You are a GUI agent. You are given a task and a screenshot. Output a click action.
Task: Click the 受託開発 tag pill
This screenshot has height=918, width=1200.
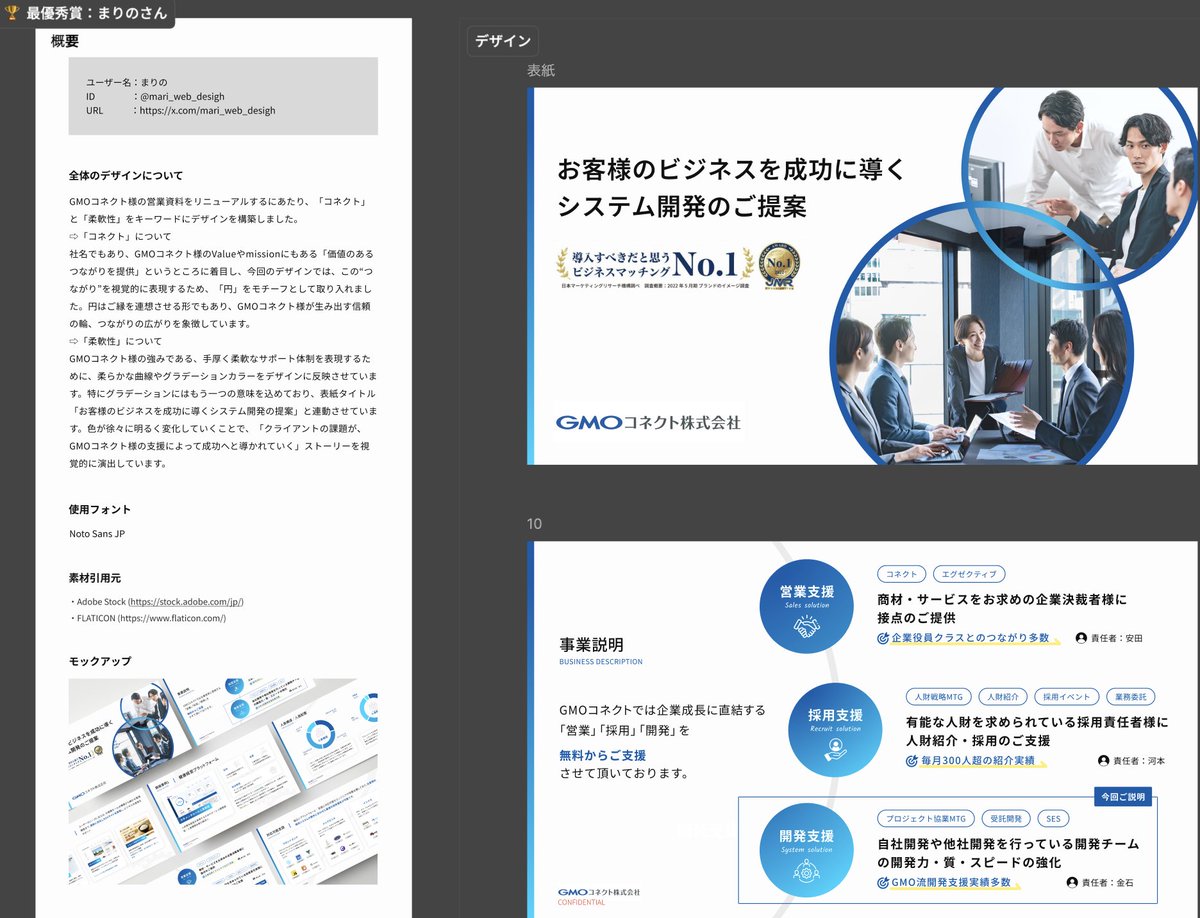point(1005,819)
